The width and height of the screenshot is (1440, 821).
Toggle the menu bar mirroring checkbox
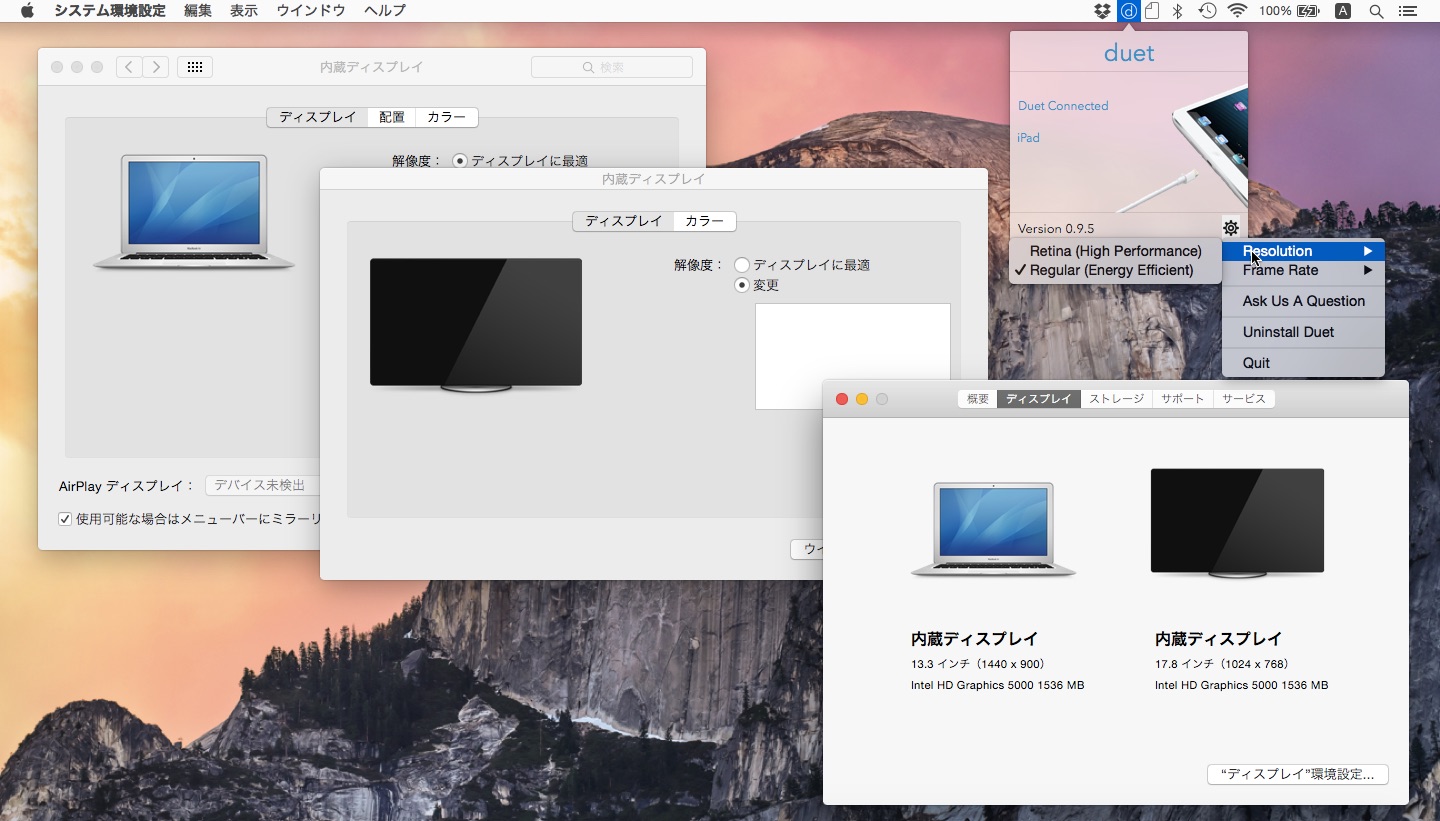coord(65,519)
